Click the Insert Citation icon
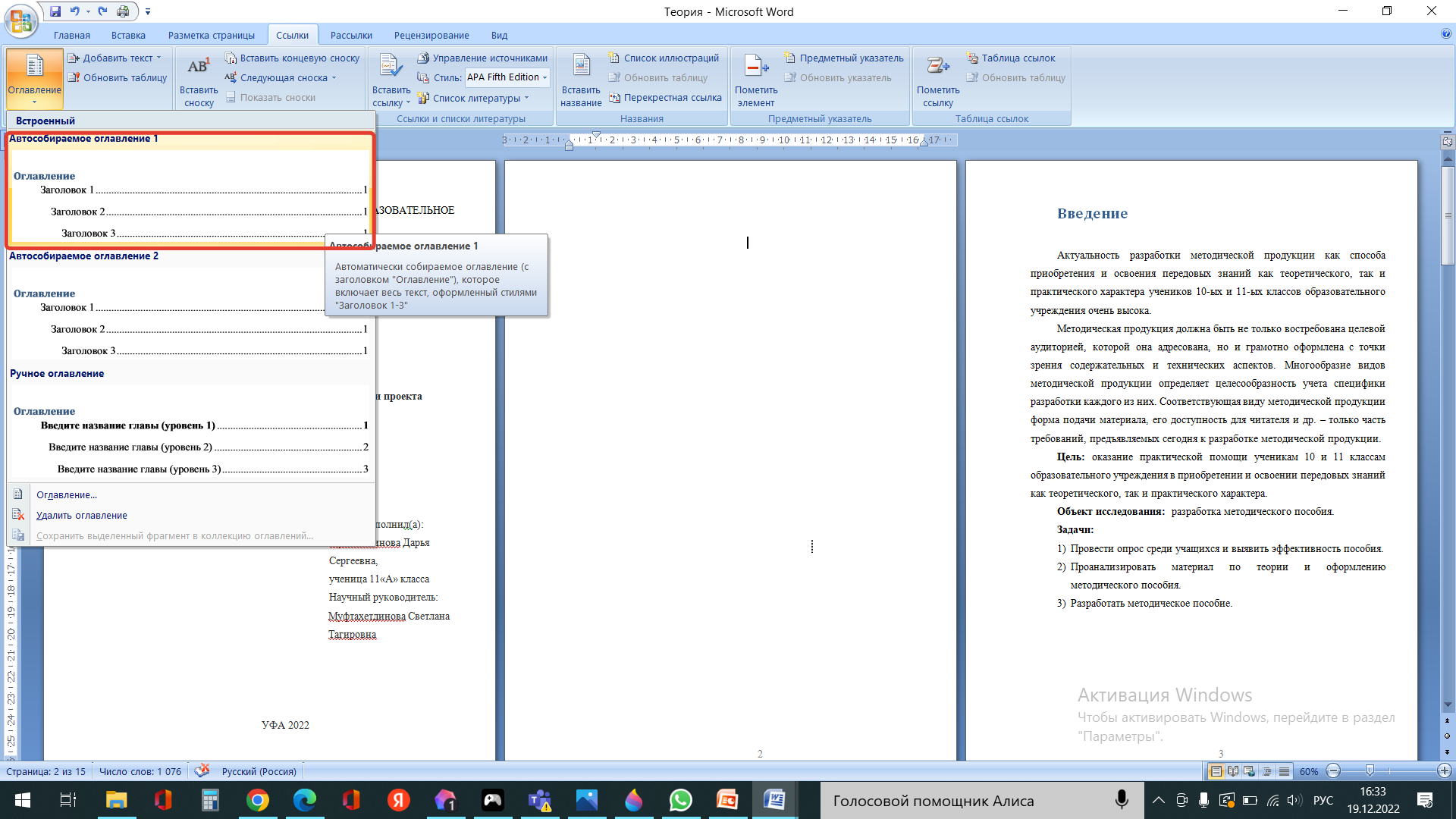 391,68
